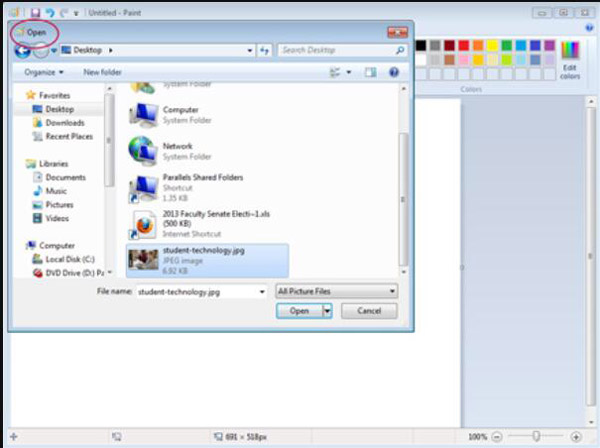Click the Edit colors button in Paint
The height and width of the screenshot is (448, 600).
point(570,60)
